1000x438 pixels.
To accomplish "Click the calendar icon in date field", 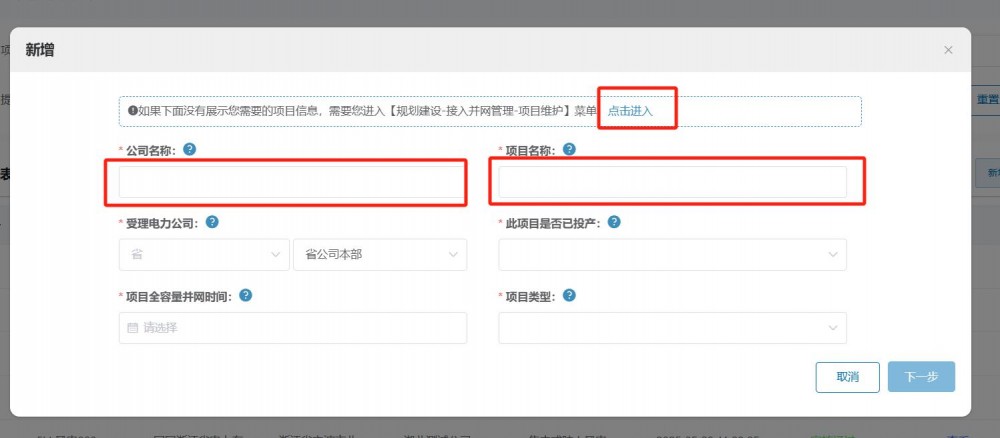I will [x=132, y=328].
